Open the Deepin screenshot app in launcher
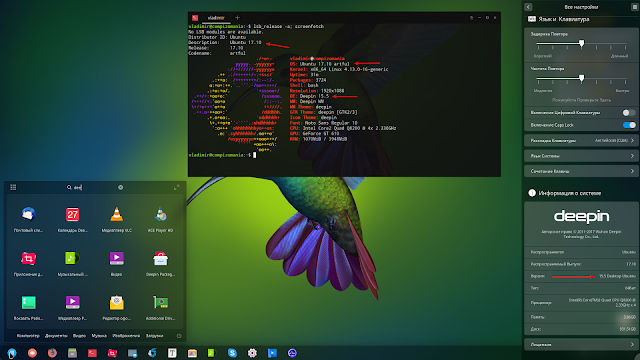 click(x=28, y=262)
